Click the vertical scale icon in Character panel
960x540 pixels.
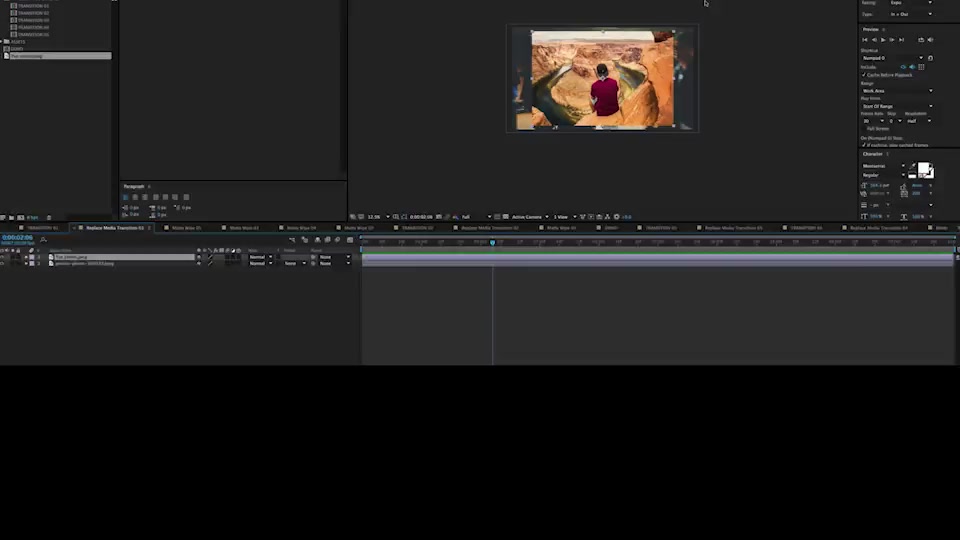[864, 216]
